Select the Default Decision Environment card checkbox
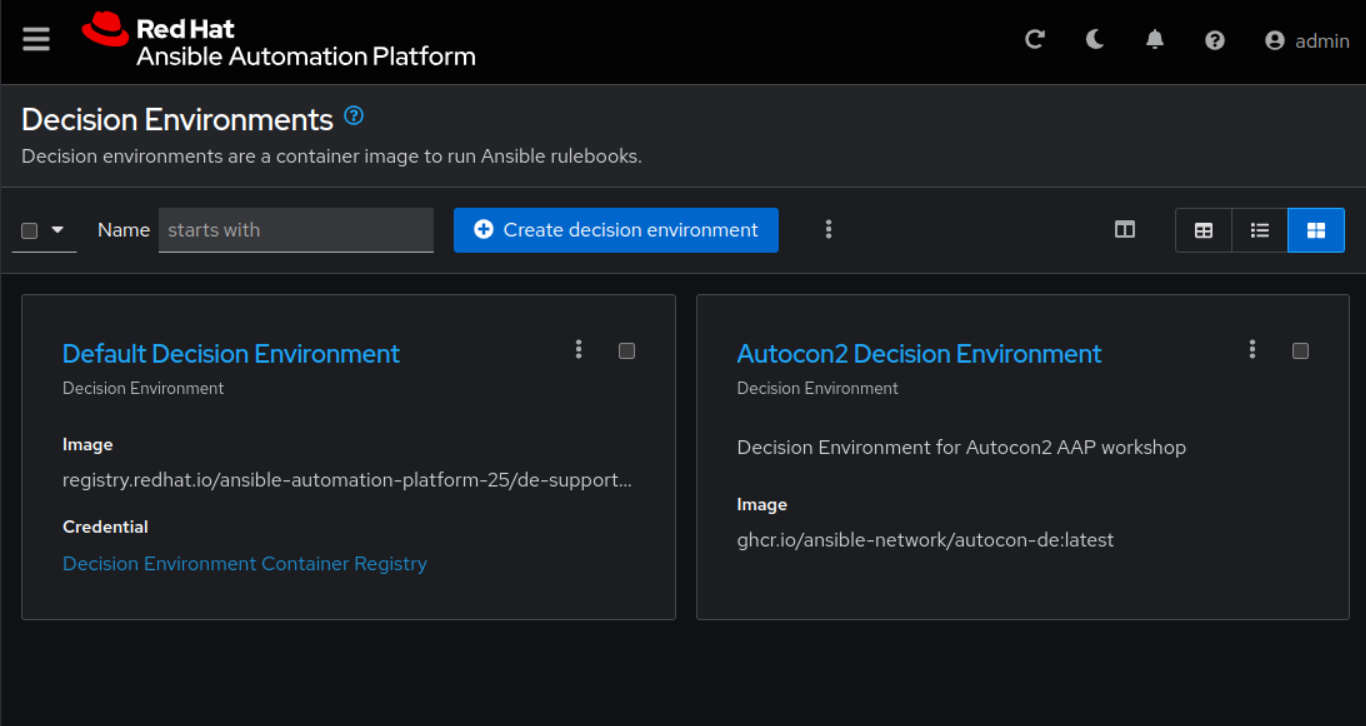 coord(627,351)
